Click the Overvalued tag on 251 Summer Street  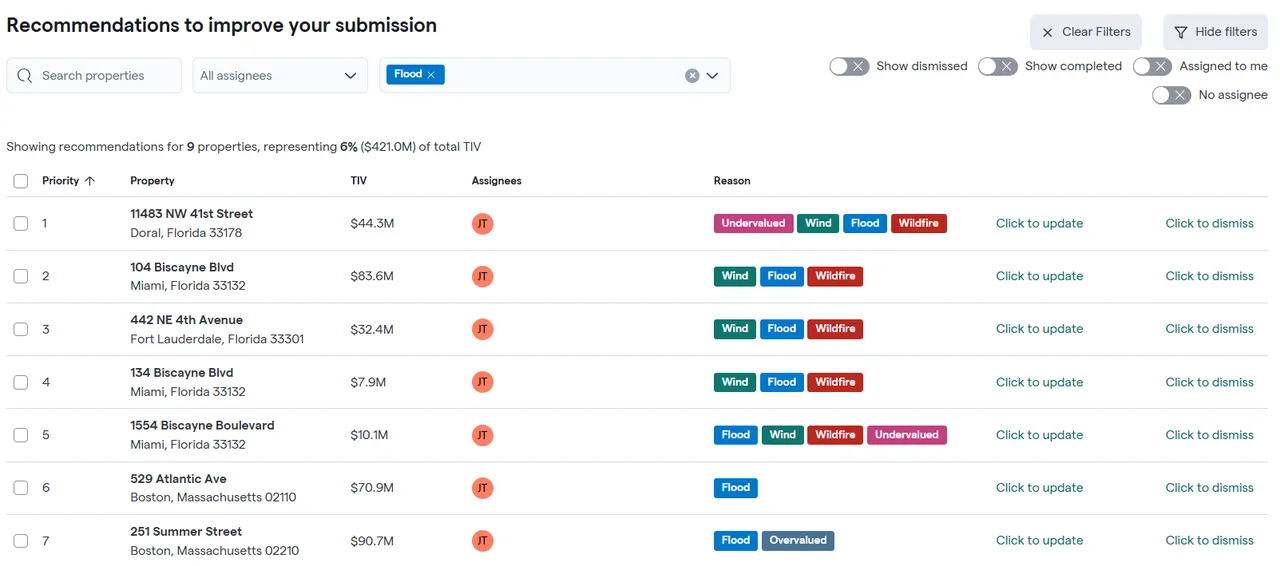click(x=797, y=541)
